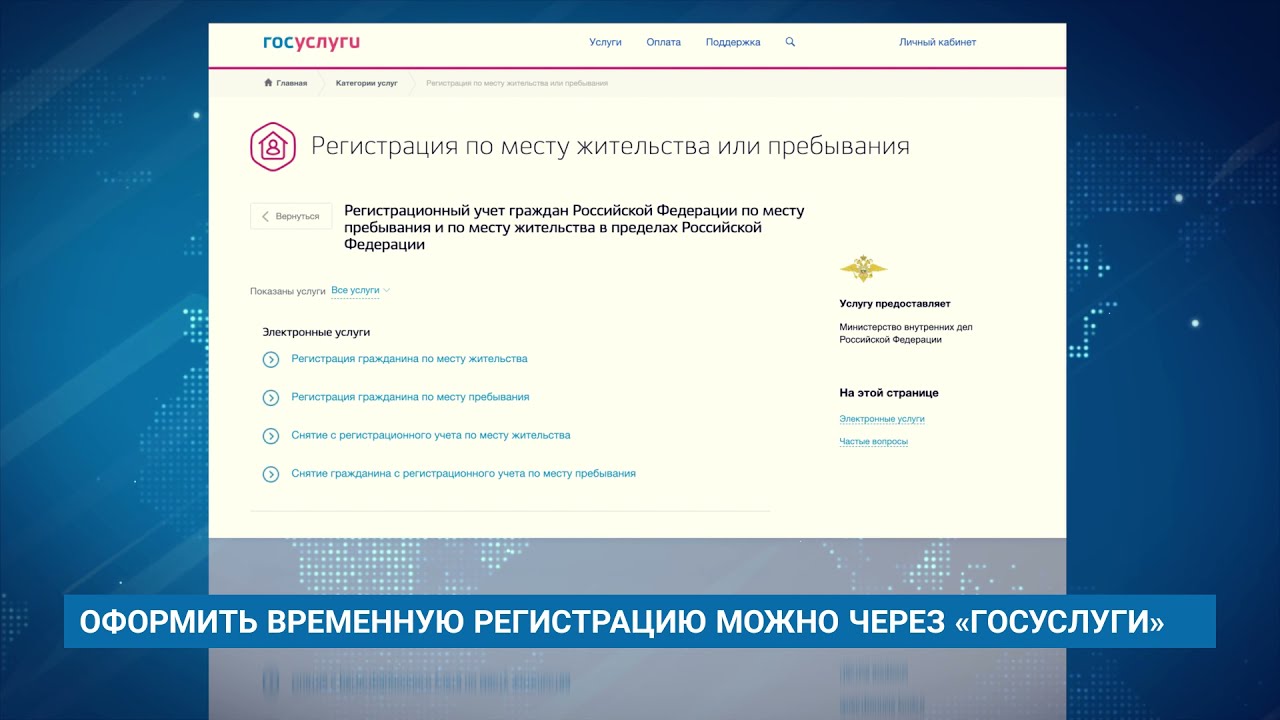Open the Поддержка menu
This screenshot has height=720, width=1280.
point(733,42)
